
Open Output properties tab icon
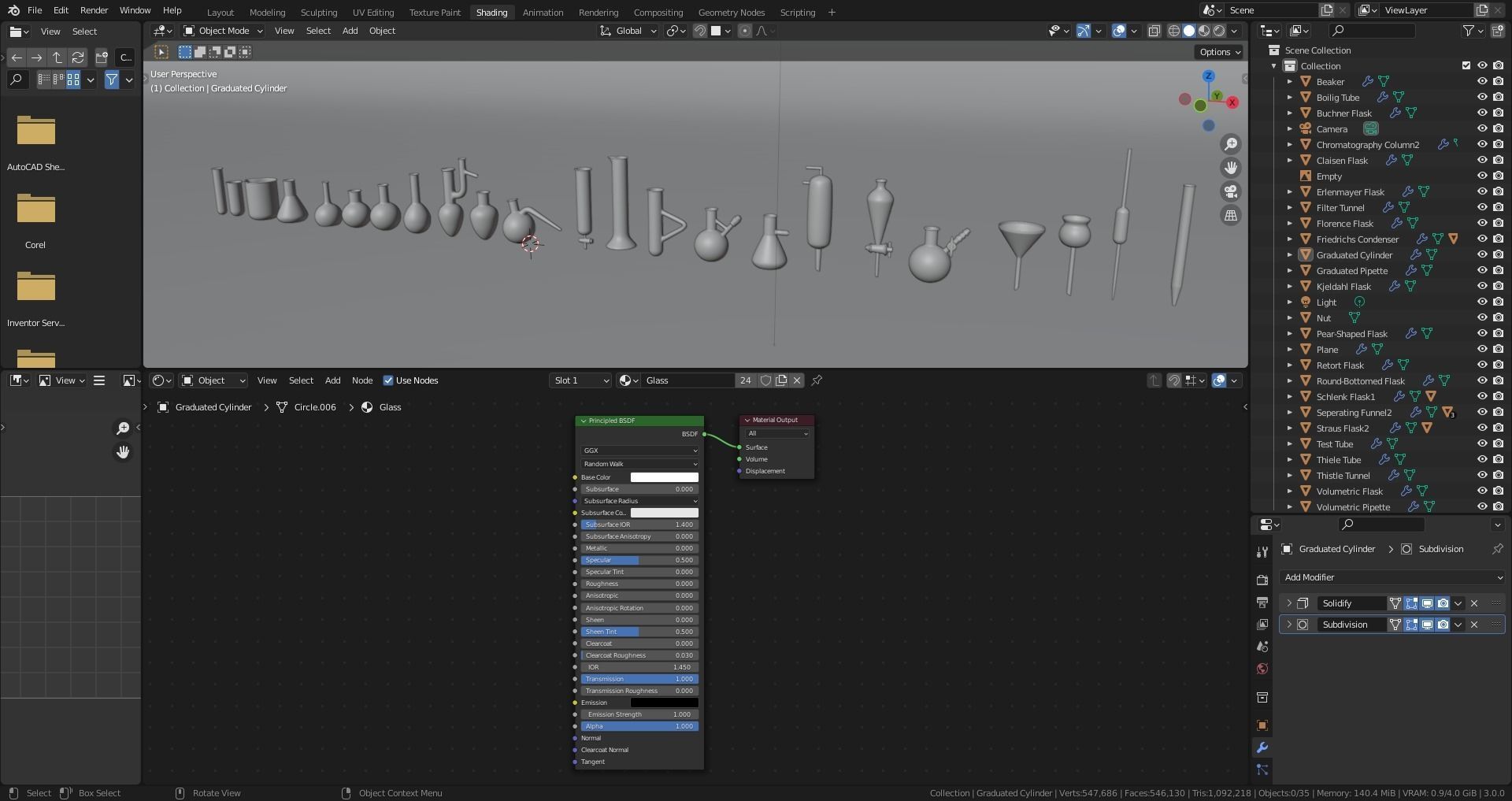1262,603
